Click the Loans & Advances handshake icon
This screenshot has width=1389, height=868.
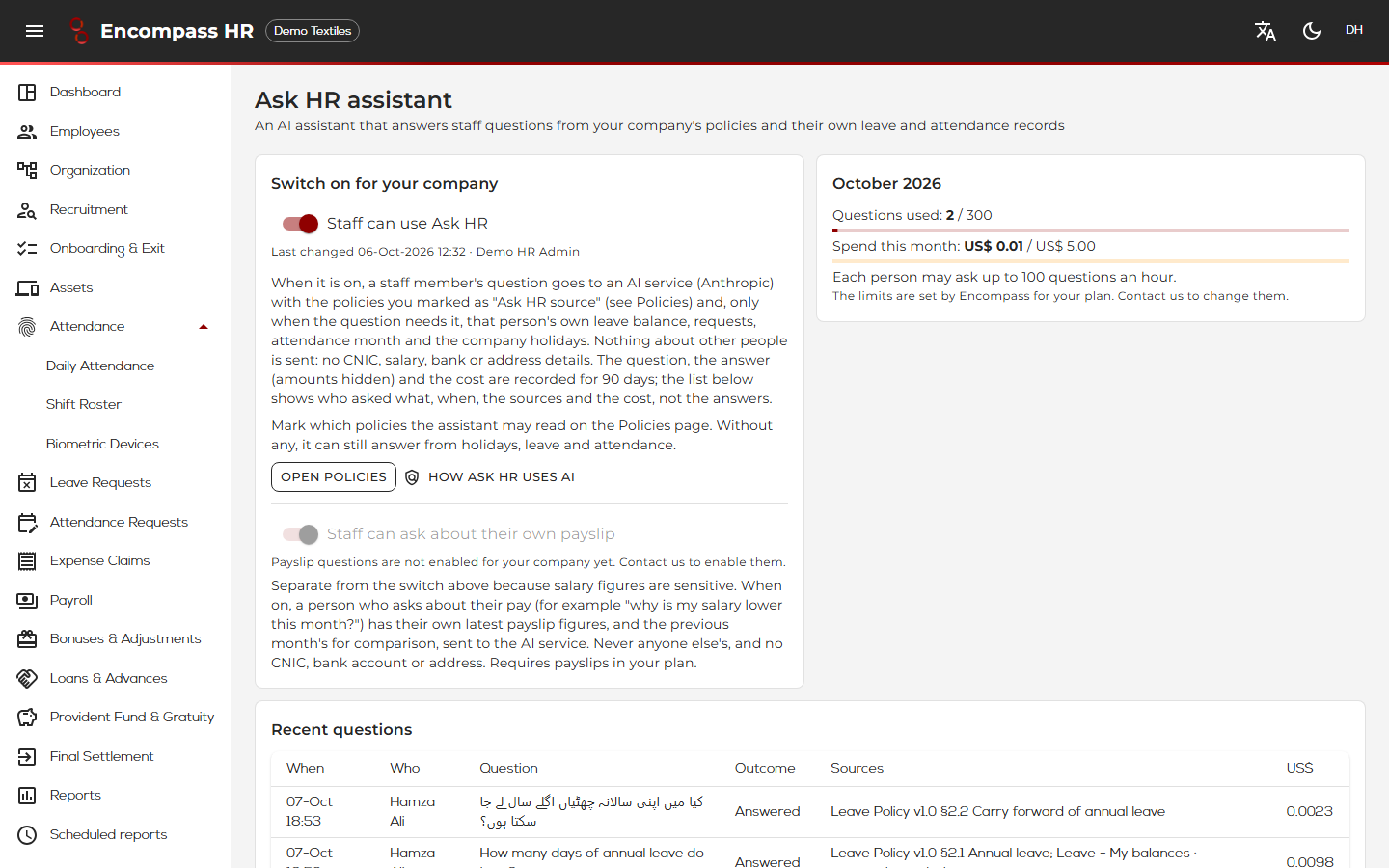click(x=27, y=678)
